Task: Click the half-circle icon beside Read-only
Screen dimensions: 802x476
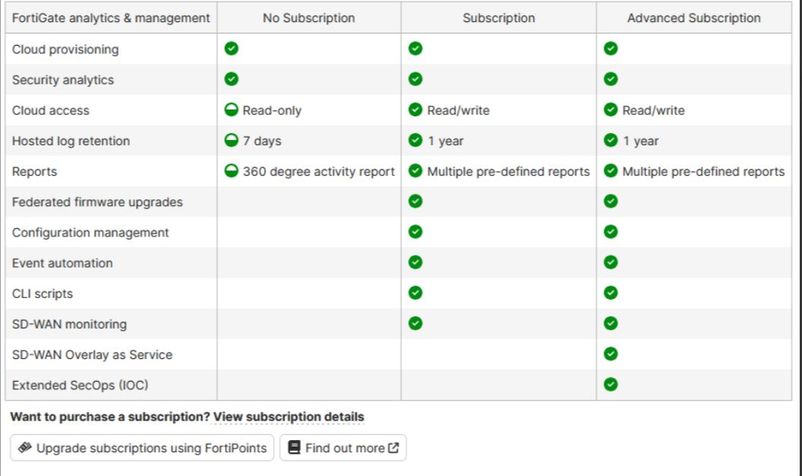Action: (x=231, y=110)
